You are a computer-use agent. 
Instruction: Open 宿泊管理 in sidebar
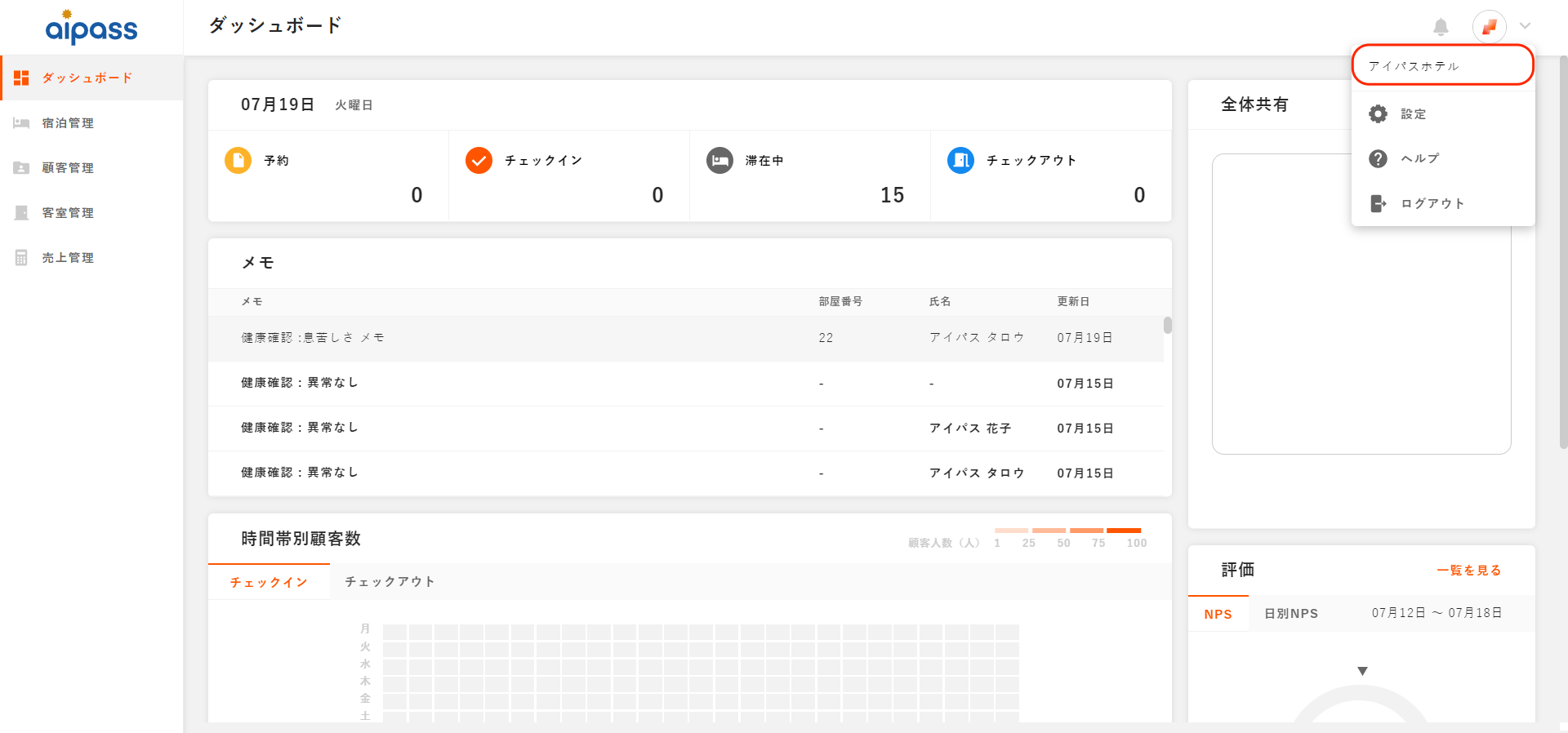(91, 122)
